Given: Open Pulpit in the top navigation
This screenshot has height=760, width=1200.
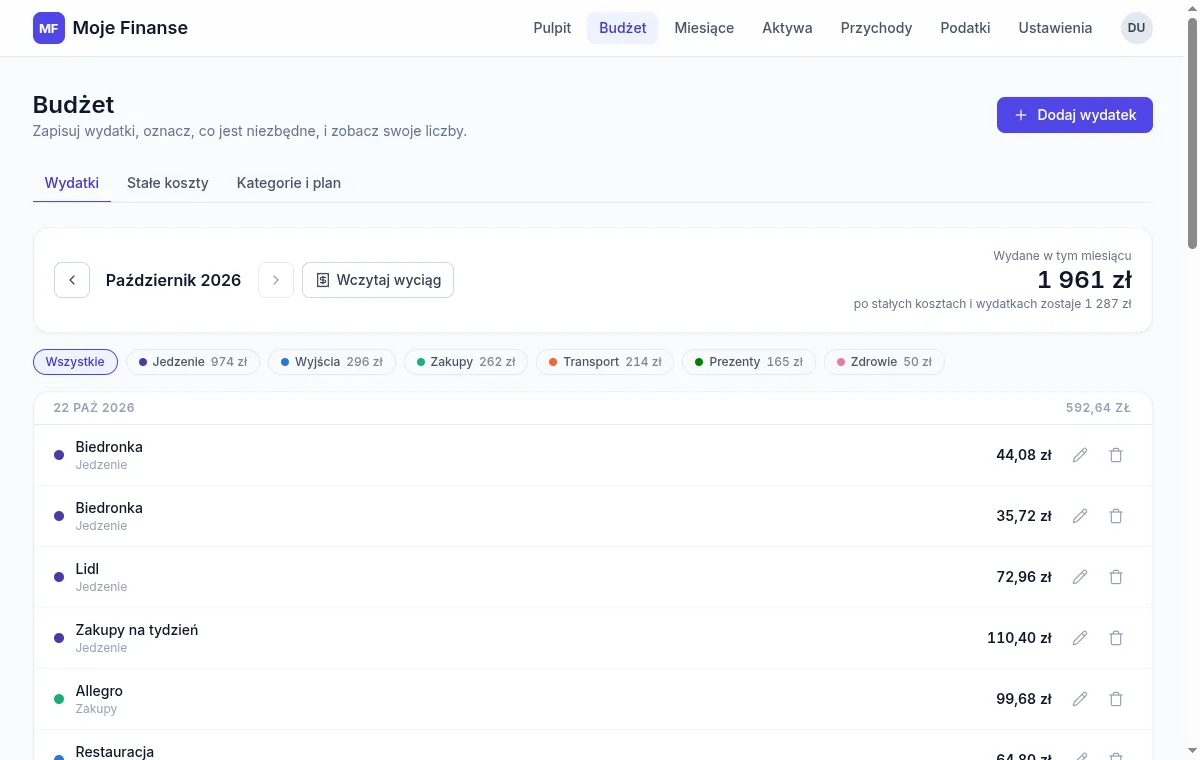Looking at the screenshot, I should coord(552,28).
